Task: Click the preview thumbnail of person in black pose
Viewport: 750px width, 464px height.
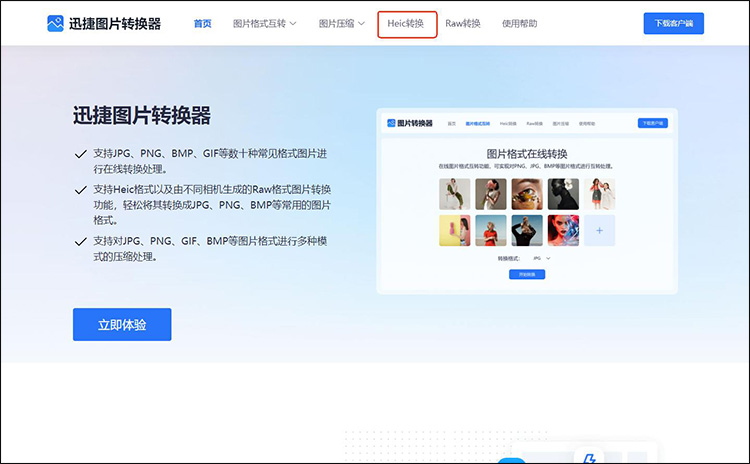Action: 527,231
